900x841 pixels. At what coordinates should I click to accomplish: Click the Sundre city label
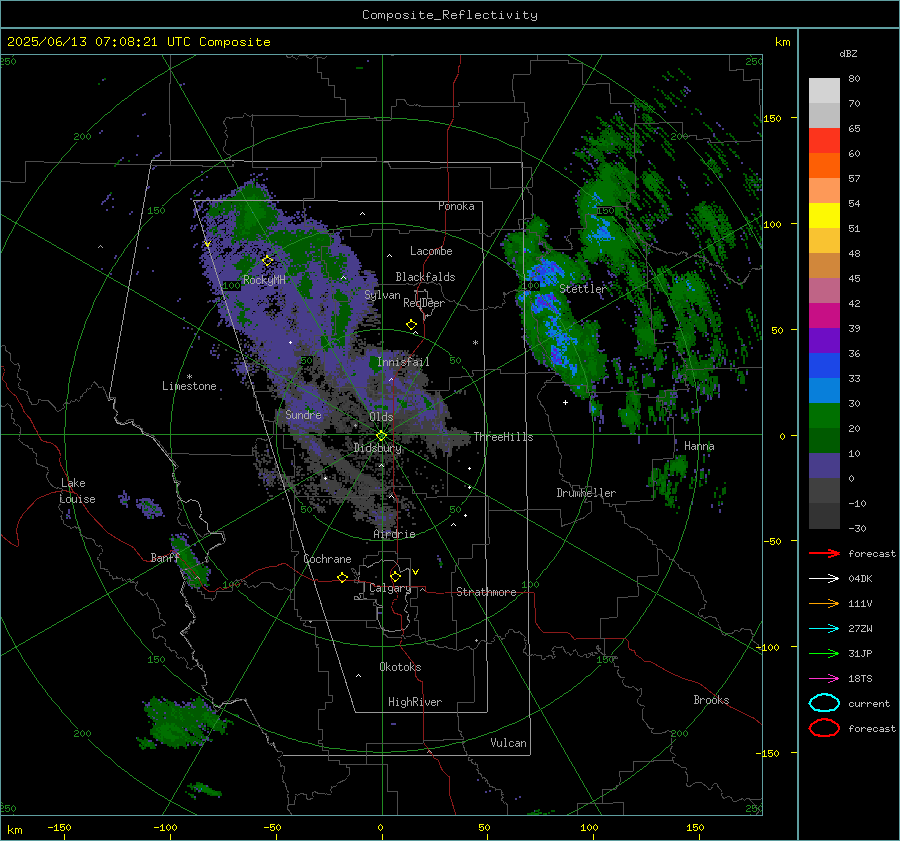click(x=304, y=414)
